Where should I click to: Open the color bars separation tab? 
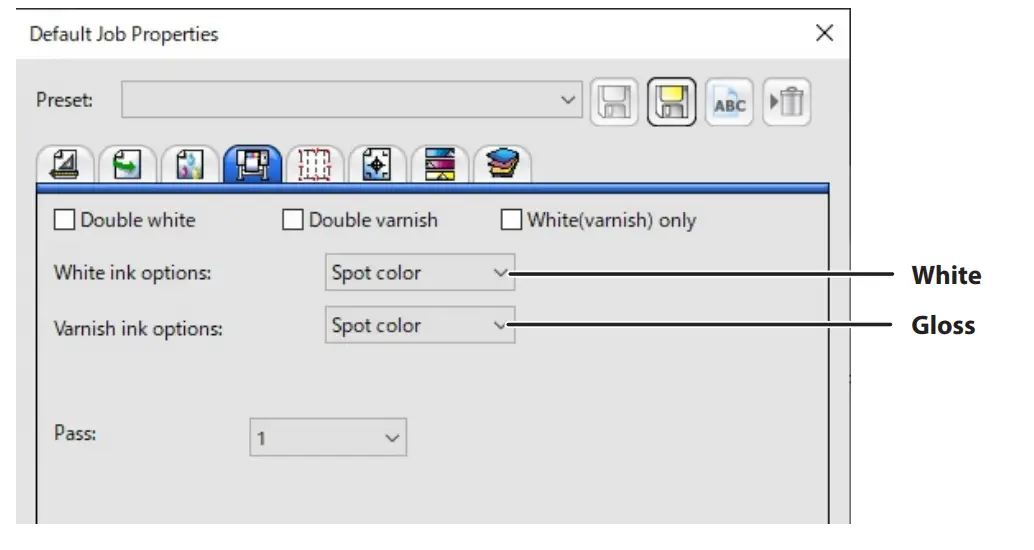click(x=438, y=165)
